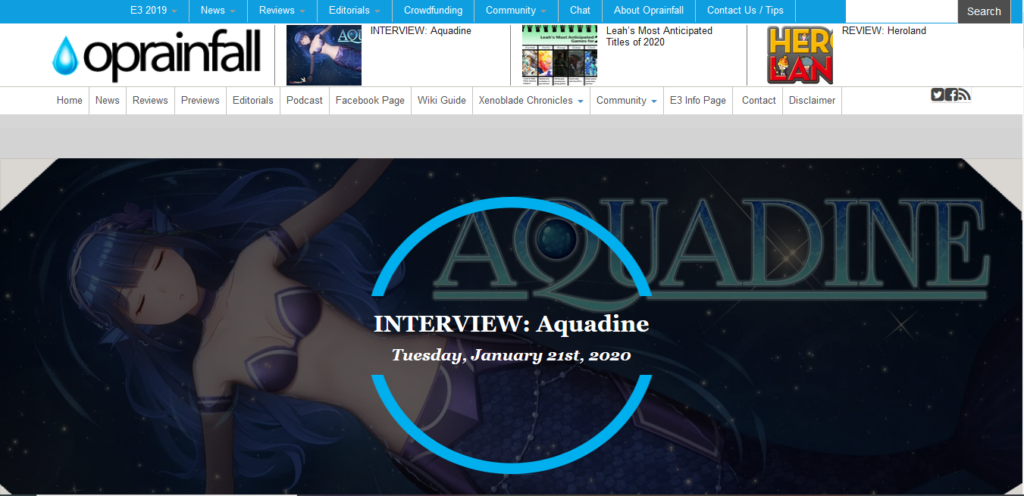Expand Community dropdown in secondary navigation

coord(626,101)
